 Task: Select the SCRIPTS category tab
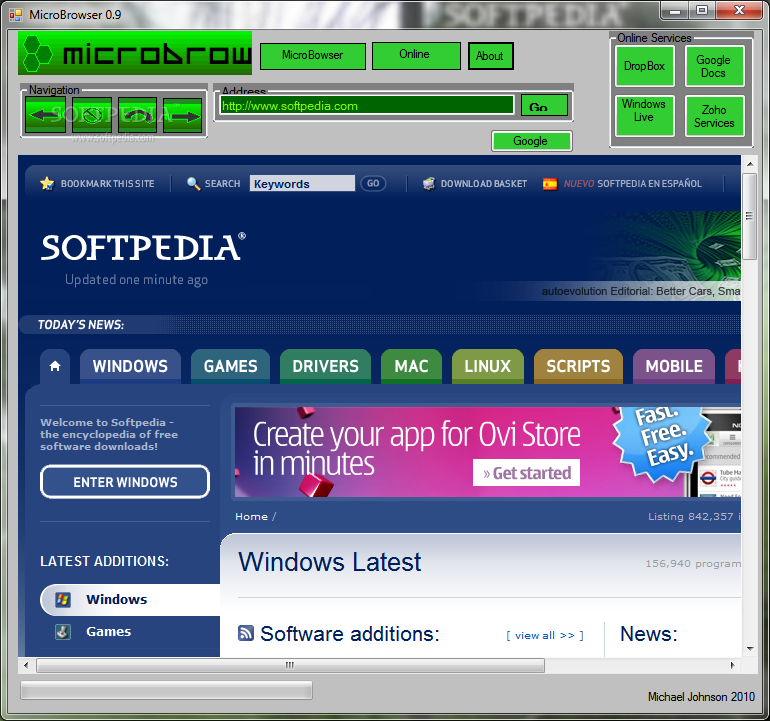578,366
